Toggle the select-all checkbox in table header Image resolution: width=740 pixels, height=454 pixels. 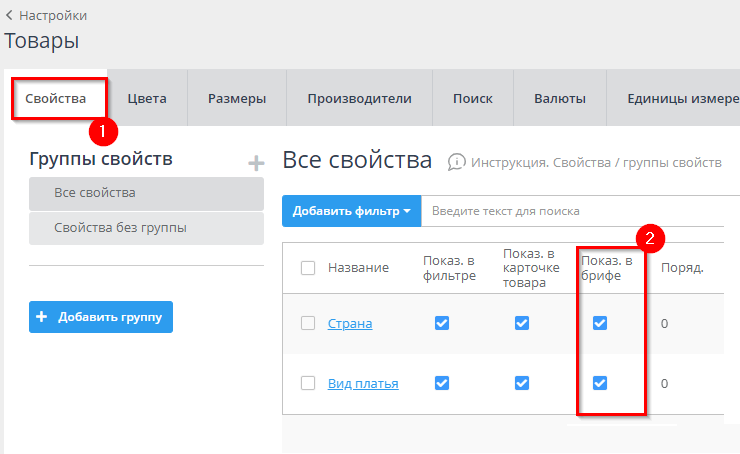coord(308,267)
